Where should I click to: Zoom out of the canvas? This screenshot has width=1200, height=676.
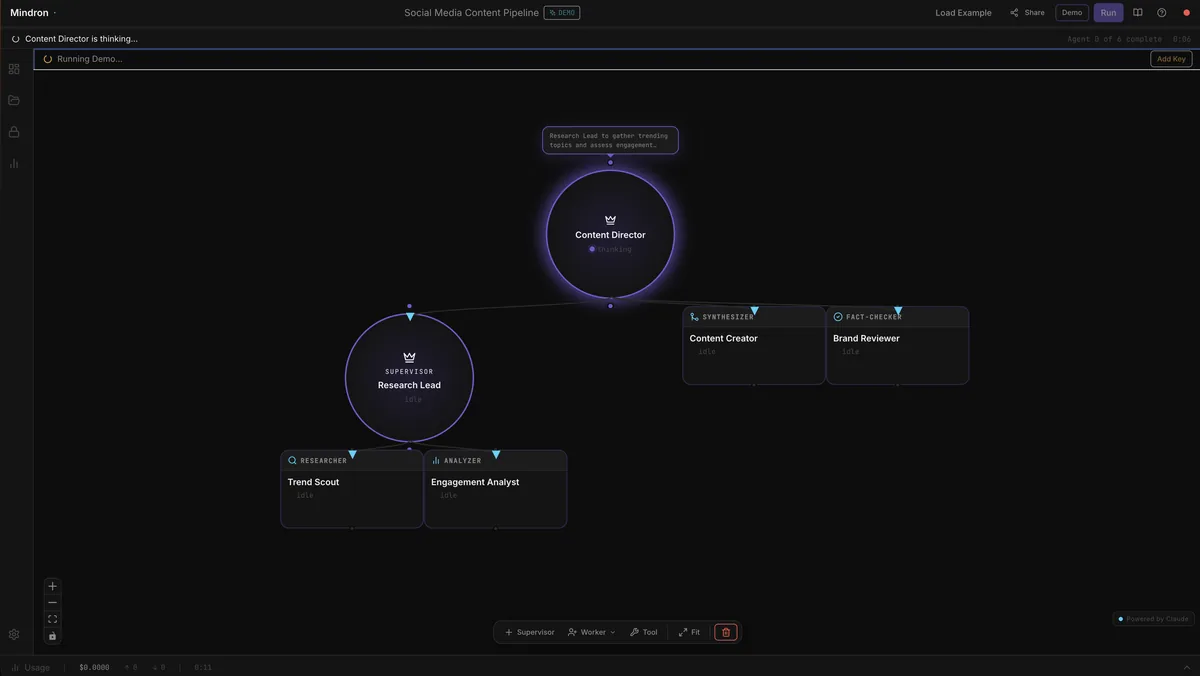[53, 603]
